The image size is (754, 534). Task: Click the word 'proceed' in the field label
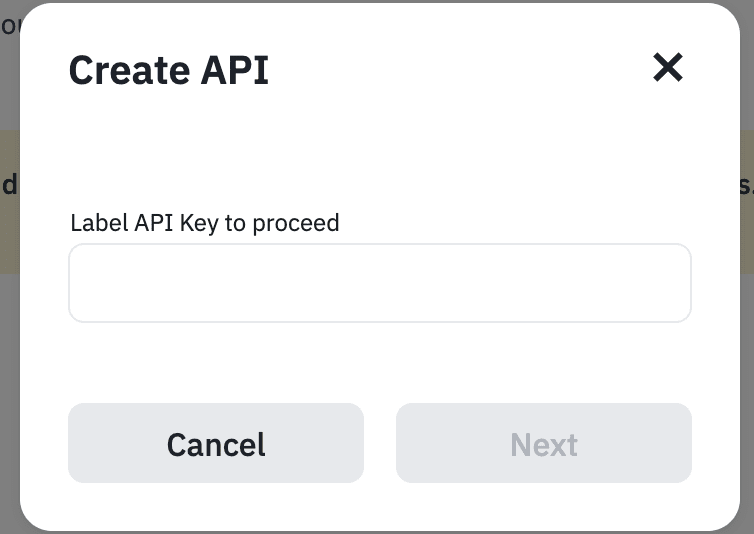pyautogui.click(x=295, y=222)
